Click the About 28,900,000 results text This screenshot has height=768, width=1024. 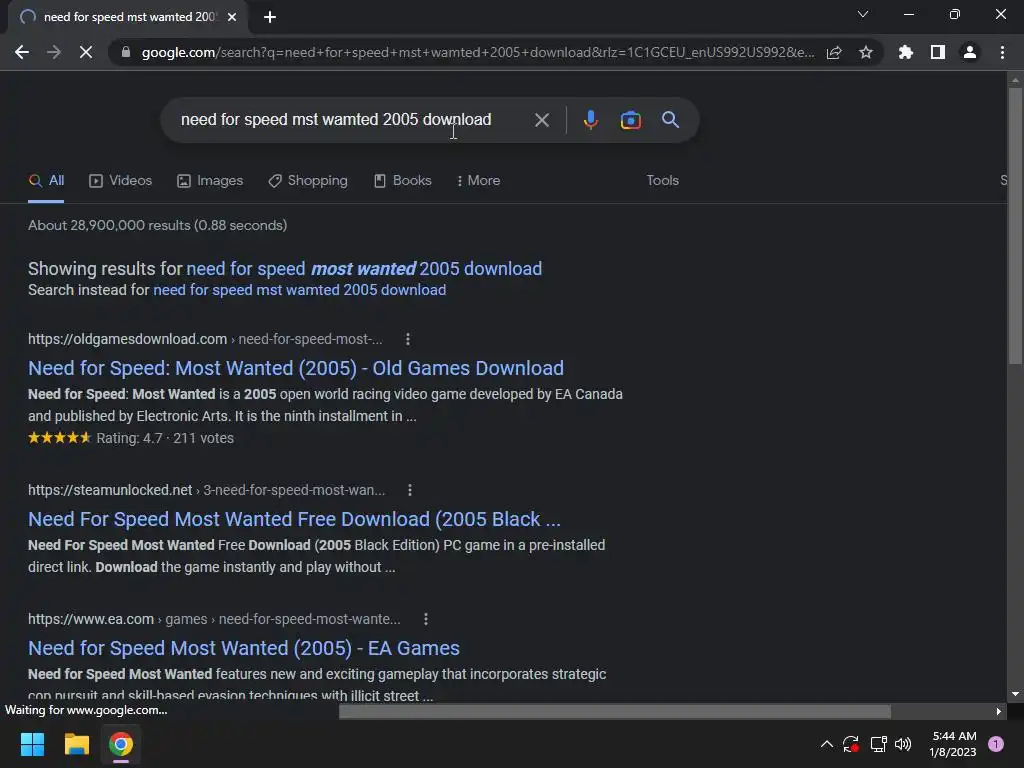tap(157, 225)
